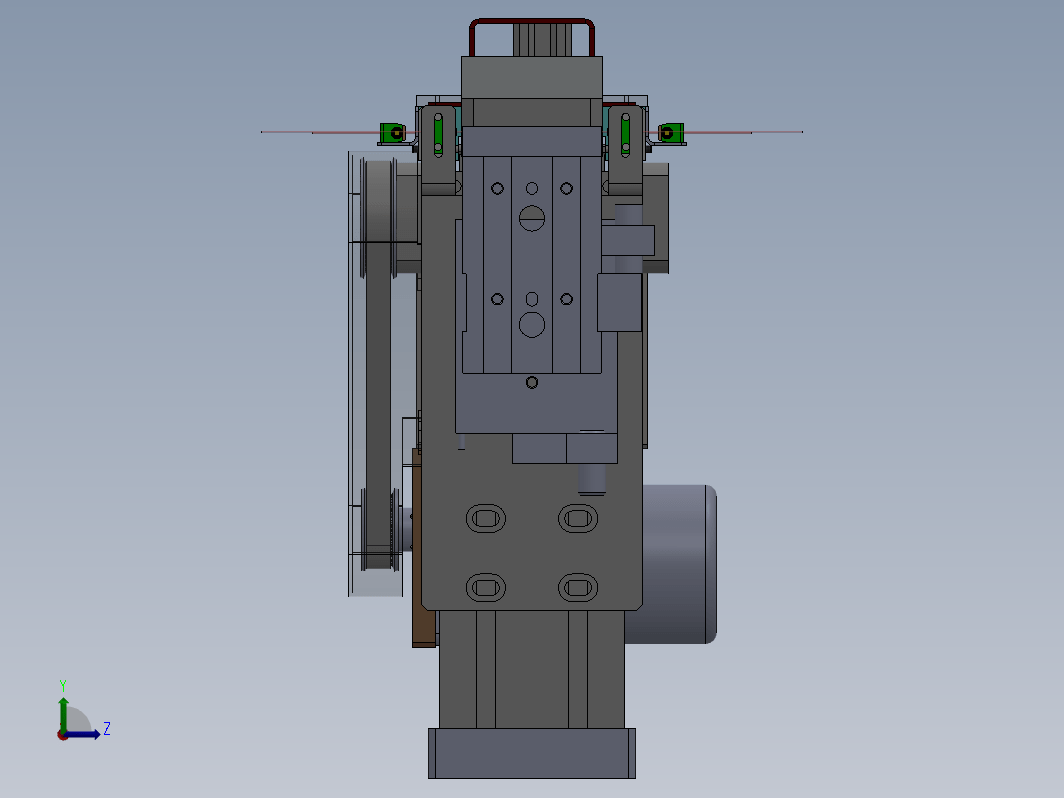Viewport: 1064px width, 798px height.
Task: Click the green Y axis of the view triad
Action: [x=63, y=714]
